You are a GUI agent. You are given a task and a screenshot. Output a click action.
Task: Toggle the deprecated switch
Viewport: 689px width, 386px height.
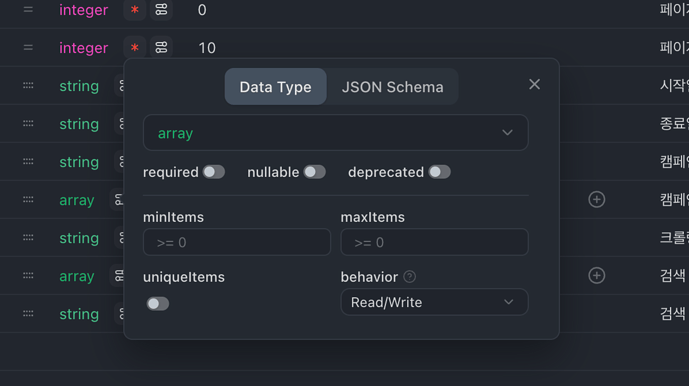coord(439,172)
